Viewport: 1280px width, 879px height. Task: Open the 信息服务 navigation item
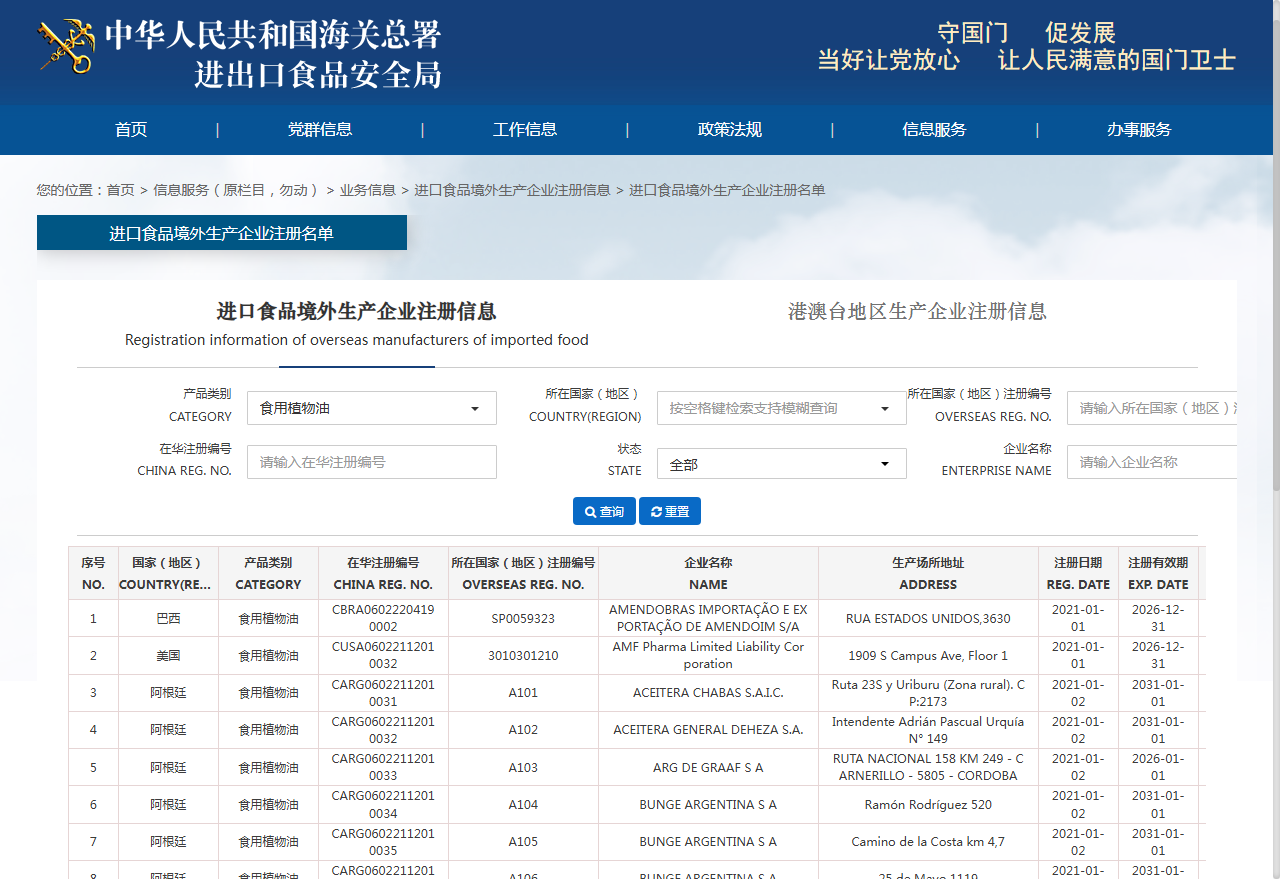tap(934, 129)
